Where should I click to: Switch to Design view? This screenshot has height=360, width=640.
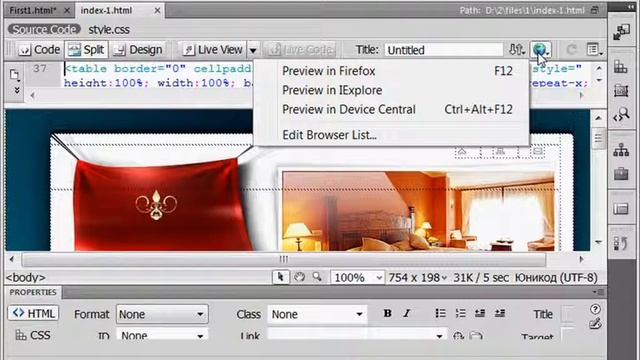click(138, 50)
